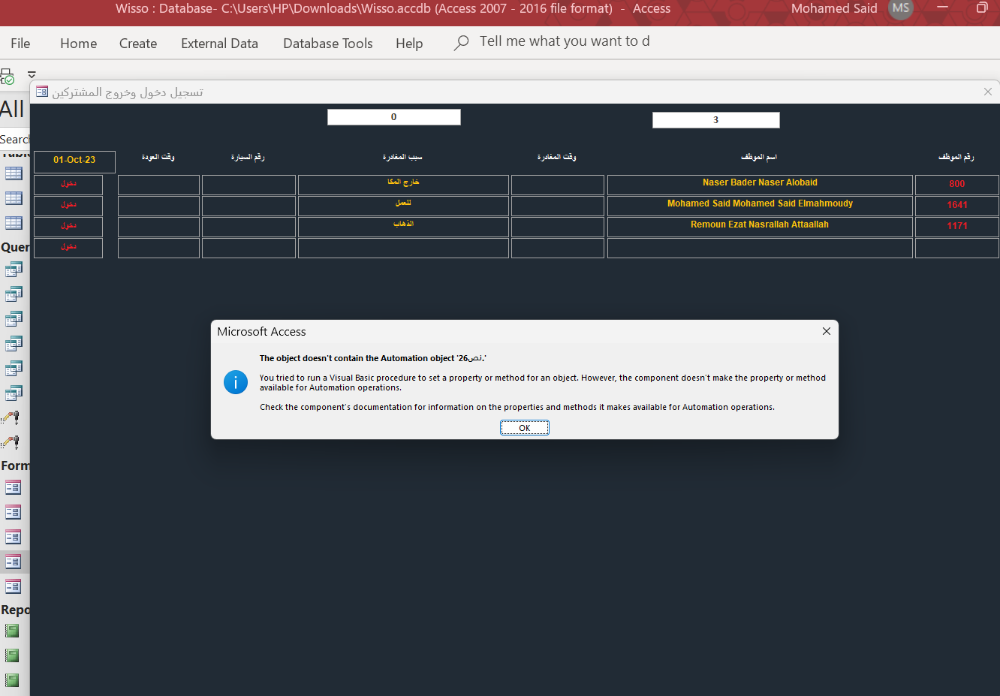Click the وقت العودة field in employee 800's row
This screenshot has width=1000, height=696.
tap(159, 184)
